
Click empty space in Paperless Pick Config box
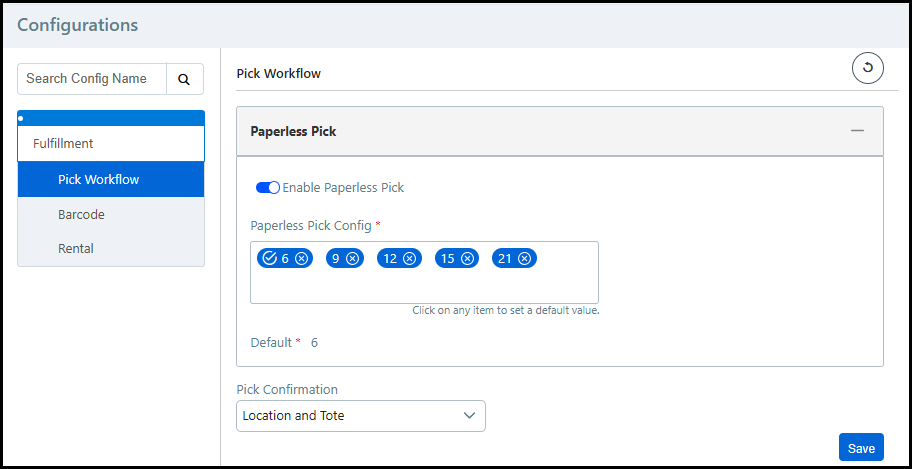pyautogui.click(x=424, y=285)
